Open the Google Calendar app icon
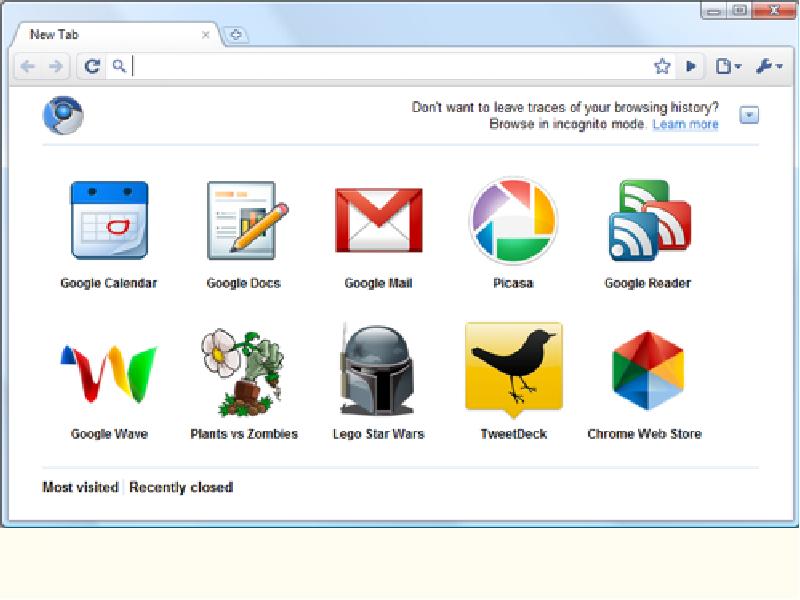800x600 pixels. coord(110,220)
